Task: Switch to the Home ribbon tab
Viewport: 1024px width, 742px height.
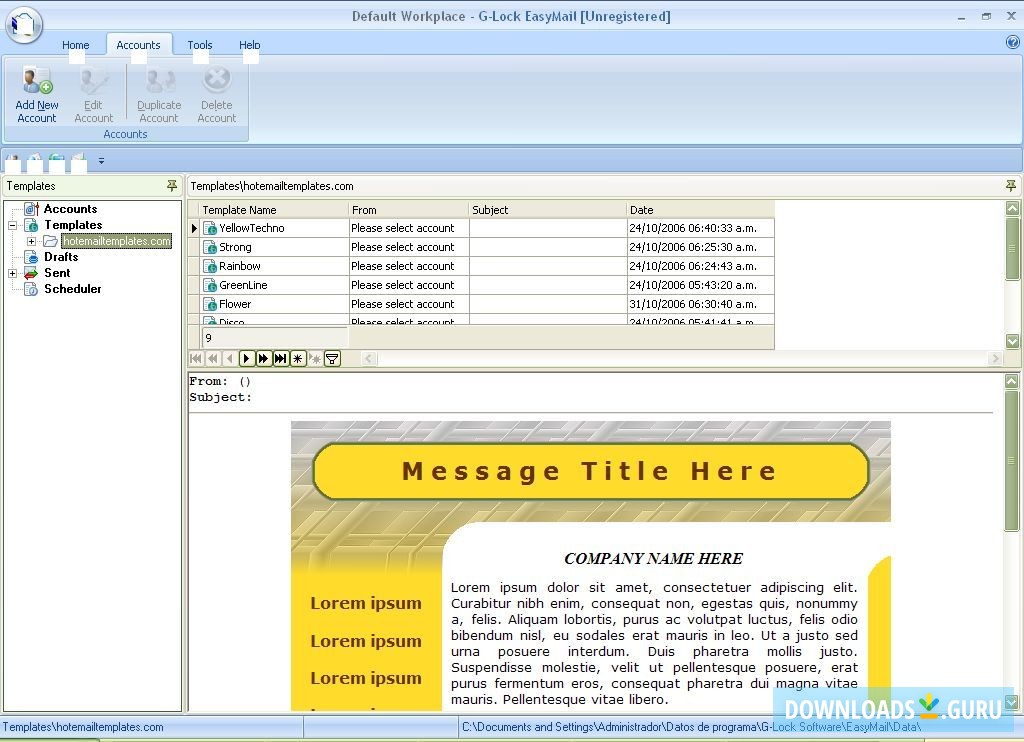Action: pyautogui.click(x=75, y=44)
